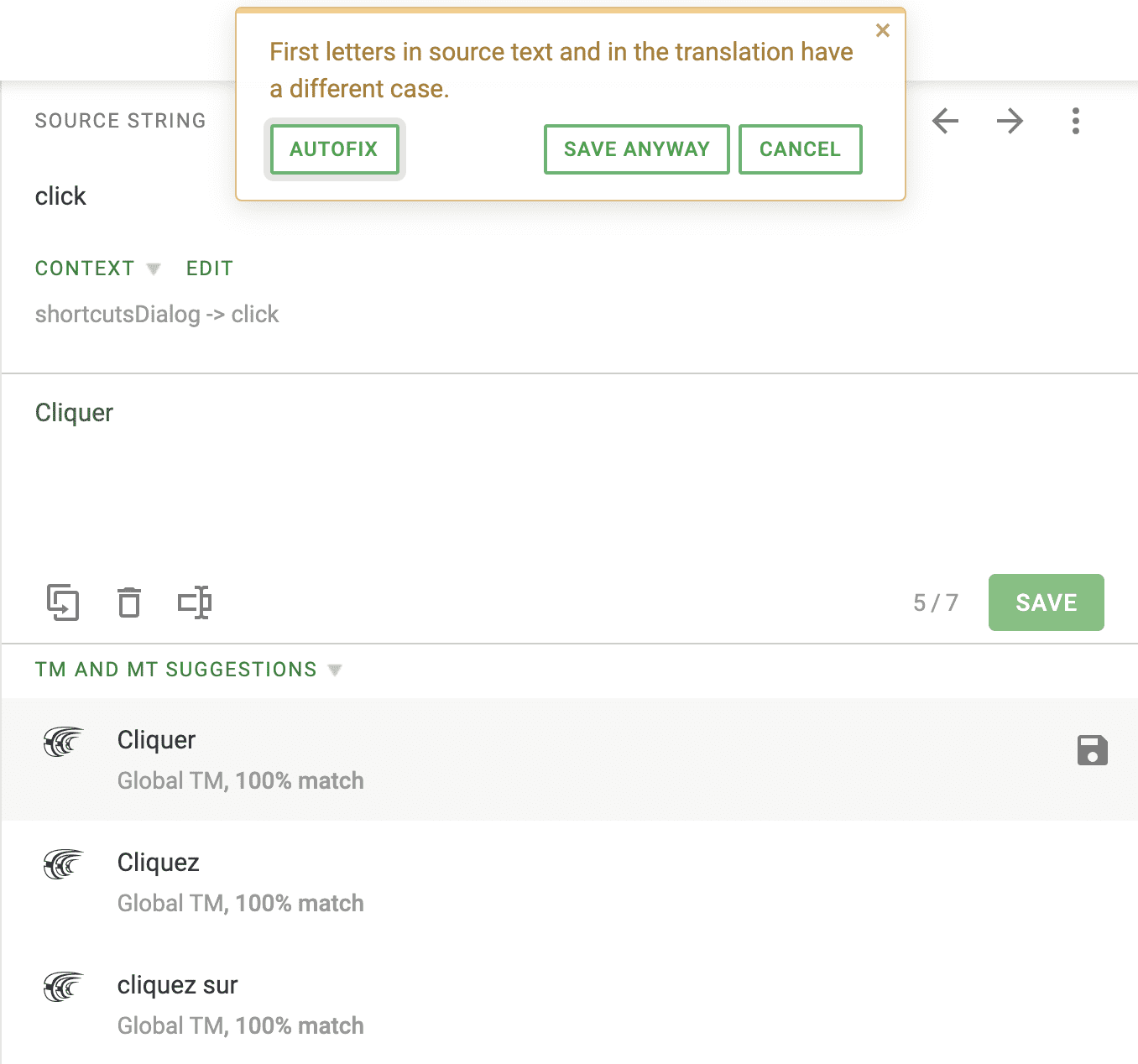1138x1064 pixels.
Task: Click the Global TM icon beside Cliquez
Action: [x=64, y=863]
